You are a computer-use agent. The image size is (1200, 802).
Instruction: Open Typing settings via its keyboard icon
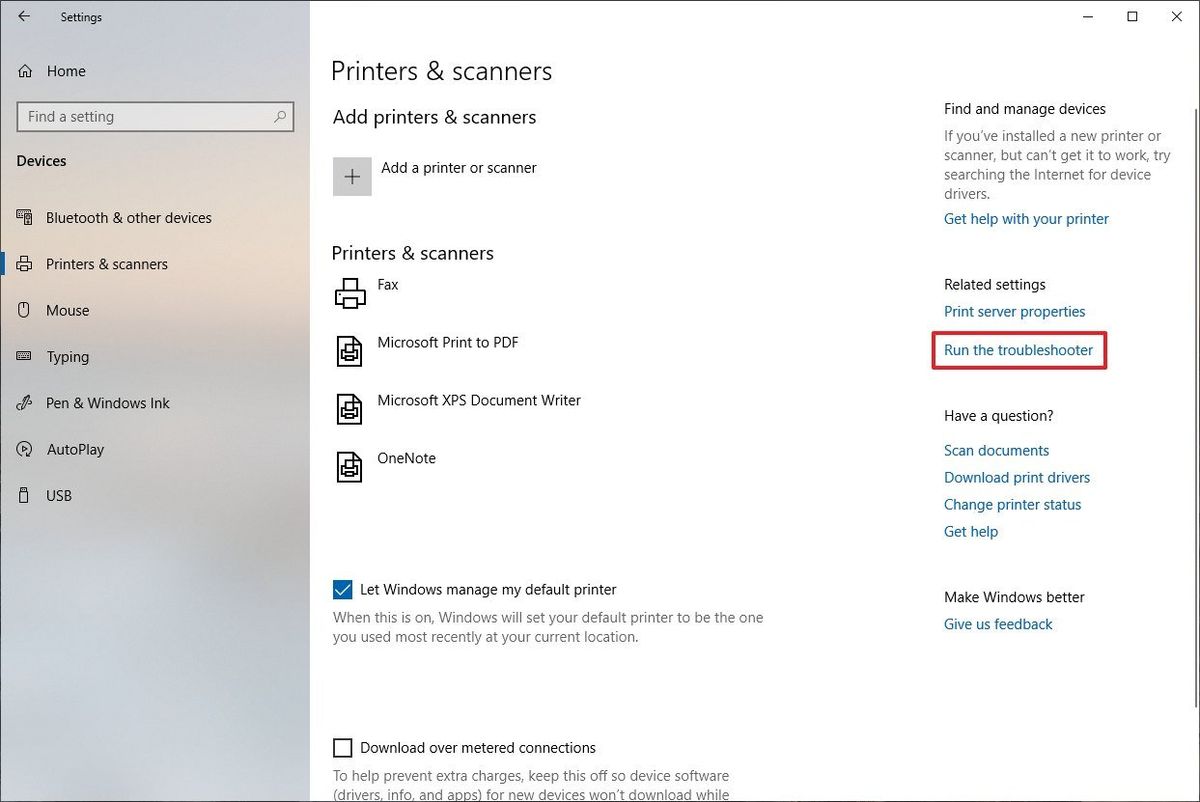24,357
